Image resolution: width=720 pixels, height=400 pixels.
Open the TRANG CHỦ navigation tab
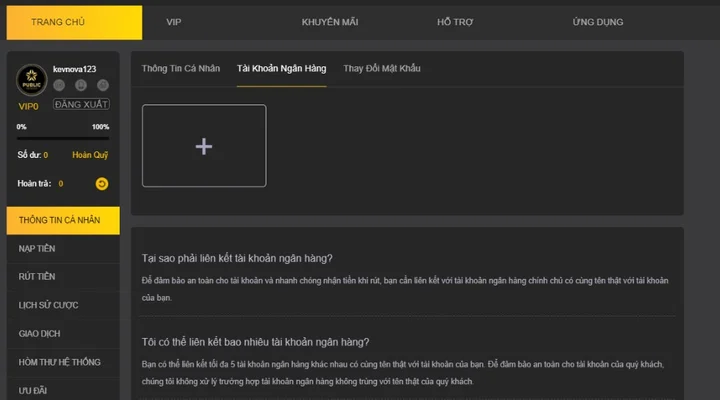point(74,22)
